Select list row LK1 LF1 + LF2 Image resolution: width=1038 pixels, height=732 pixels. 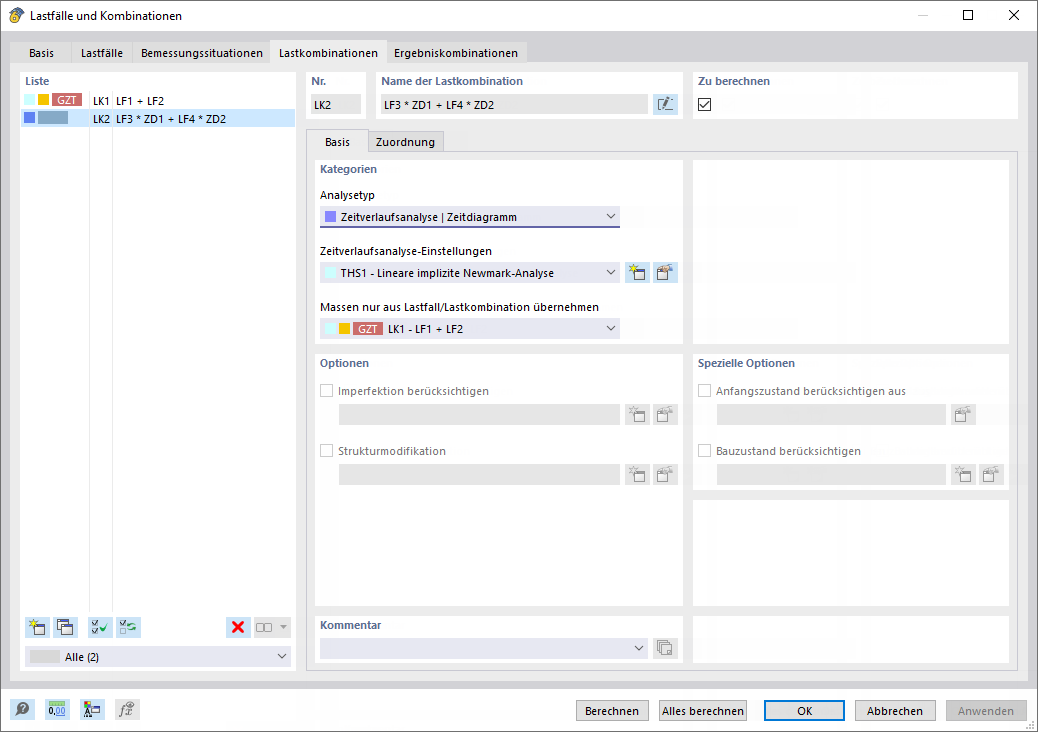point(158,101)
